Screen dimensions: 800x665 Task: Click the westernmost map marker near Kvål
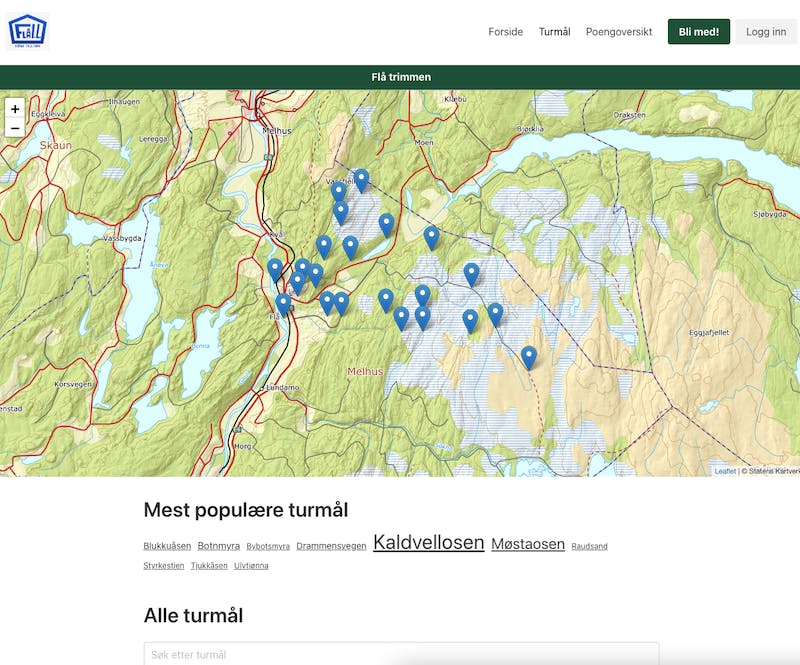[x=275, y=269]
